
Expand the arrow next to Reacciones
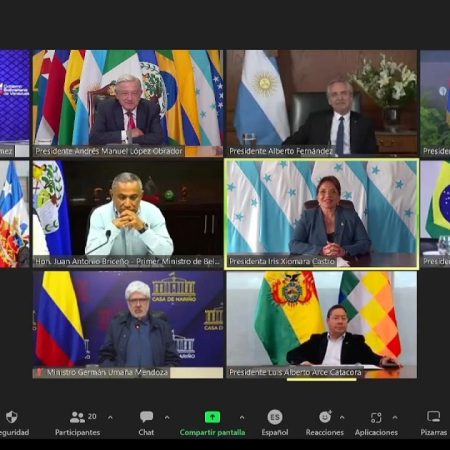point(342,417)
